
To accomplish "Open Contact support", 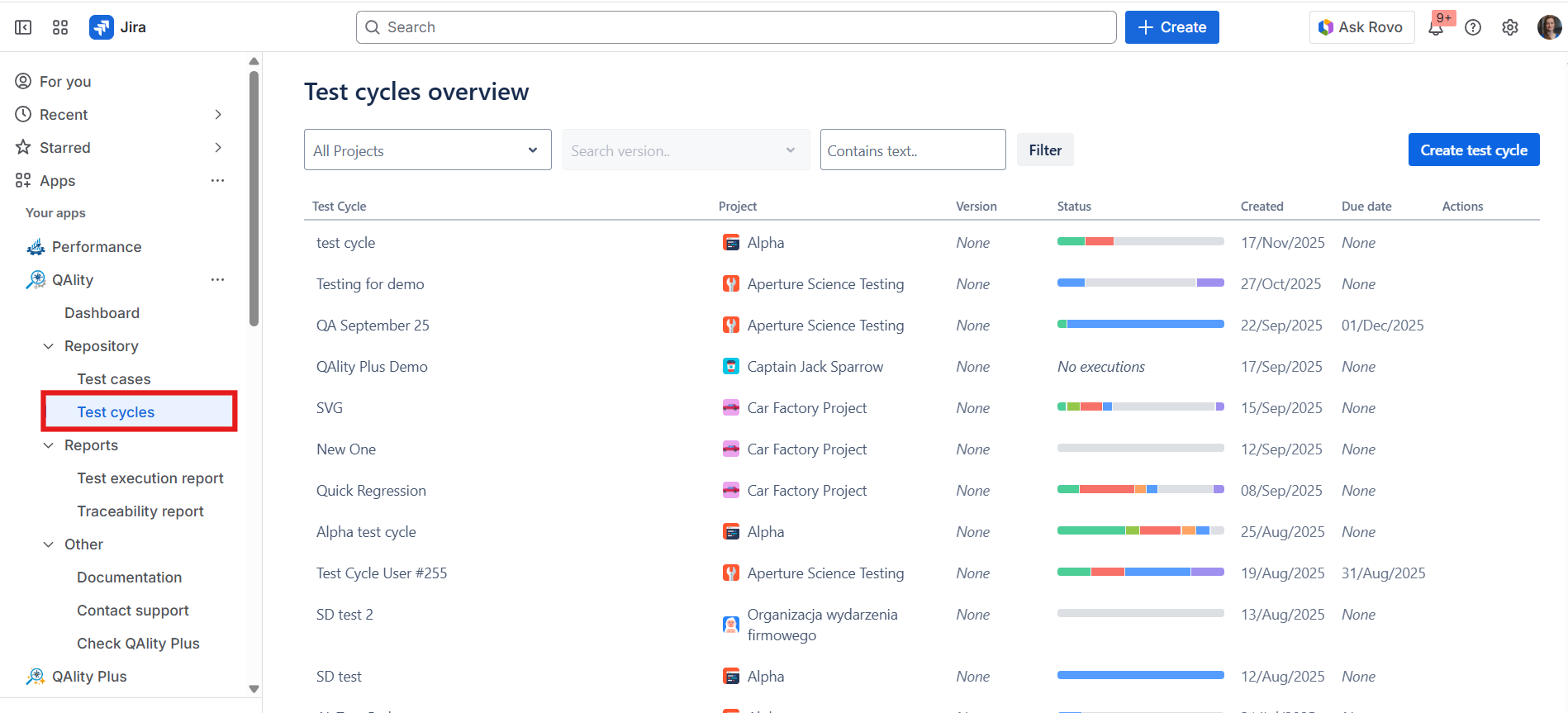I will click(x=133, y=610).
